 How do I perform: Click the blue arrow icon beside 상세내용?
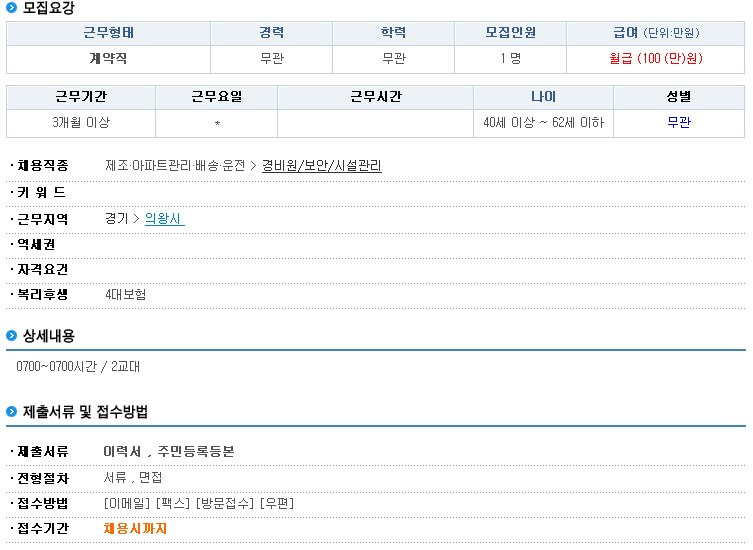(12, 335)
